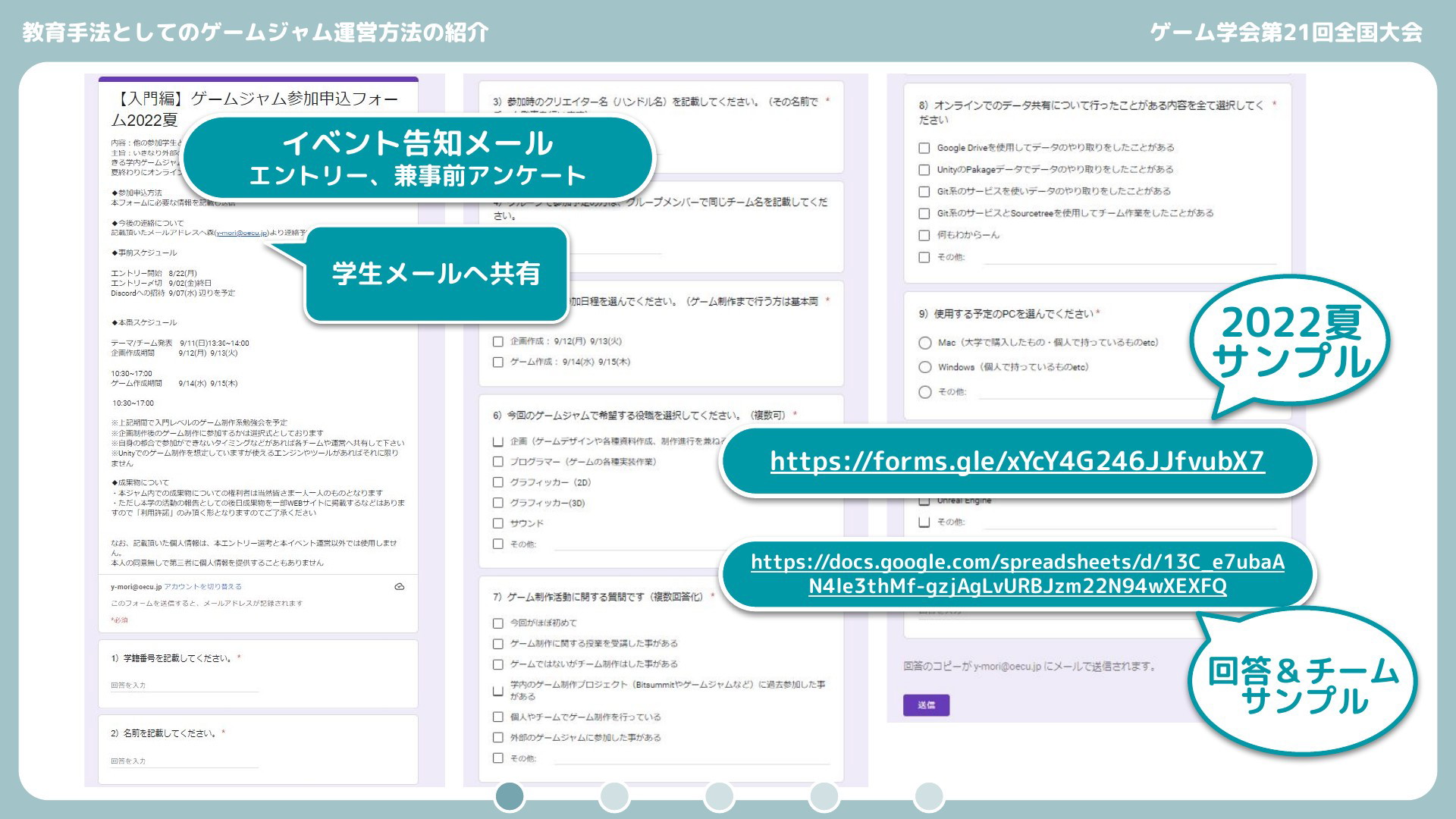
Task: Open the docs.google.com spreadsheets link
Action: 1018,573
